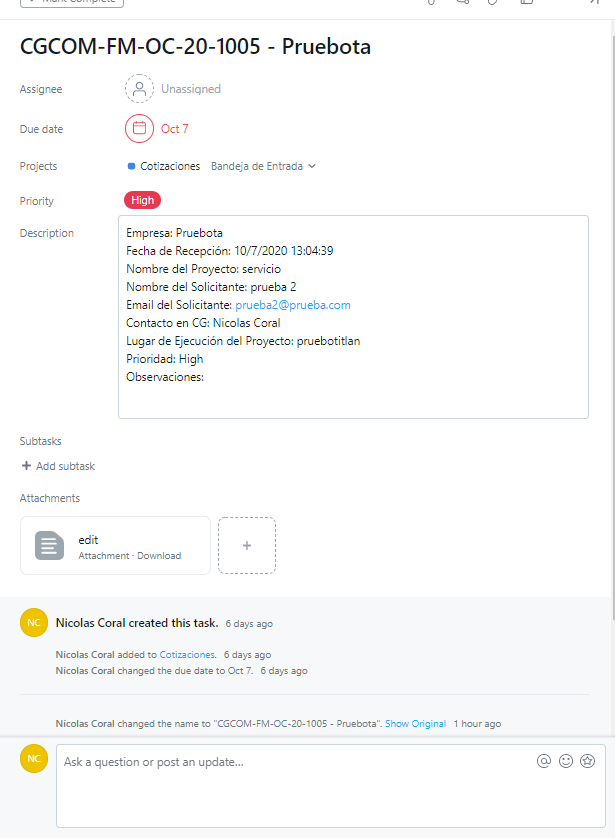Screen dimensions: 615x838
Task: Mark the task complete
Action: click(72, 2)
